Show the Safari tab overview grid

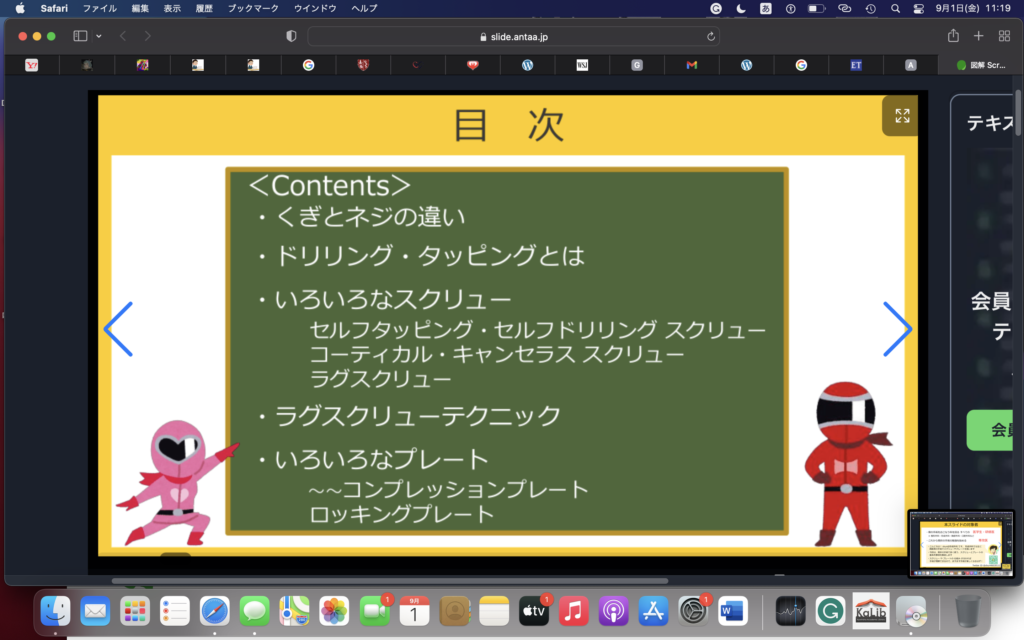[x=1004, y=36]
